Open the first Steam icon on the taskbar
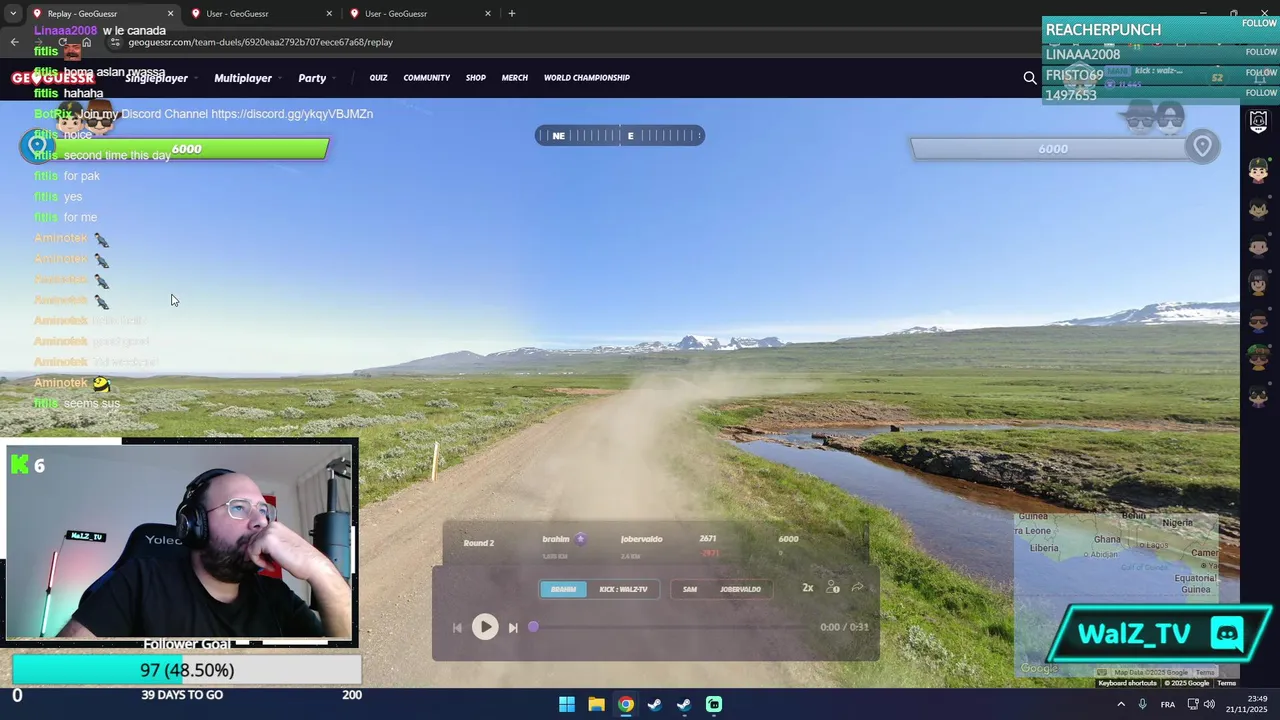 tap(655, 704)
